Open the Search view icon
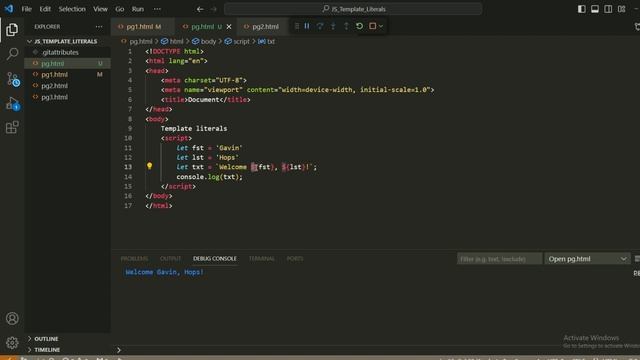 (x=12, y=53)
